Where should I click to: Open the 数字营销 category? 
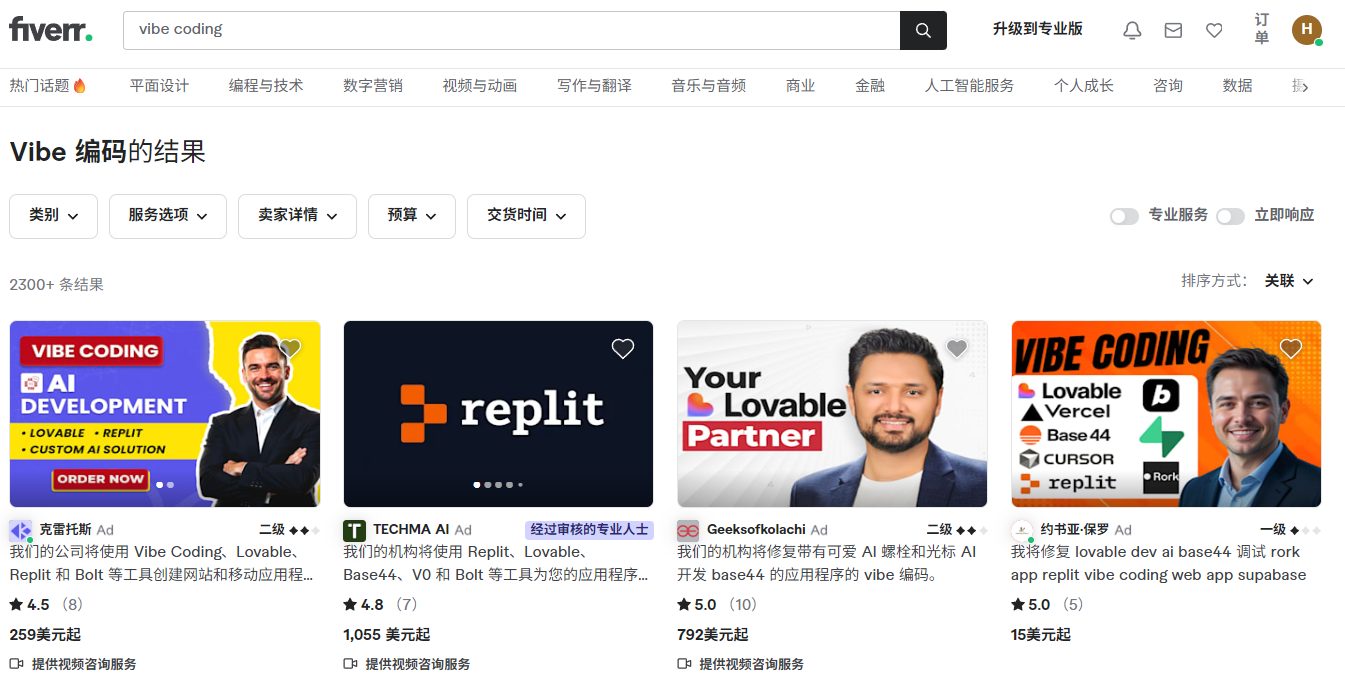(373, 86)
